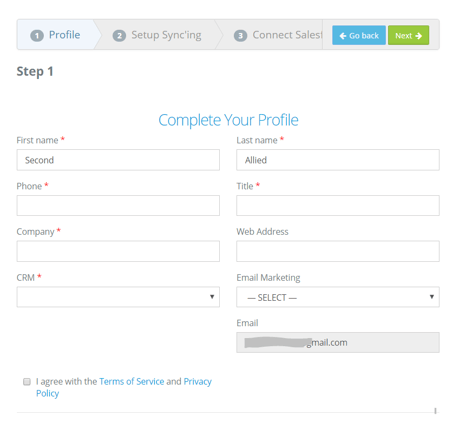Go to the Setup Sync'ing step
This screenshot has width=466, height=423.
[157, 35]
